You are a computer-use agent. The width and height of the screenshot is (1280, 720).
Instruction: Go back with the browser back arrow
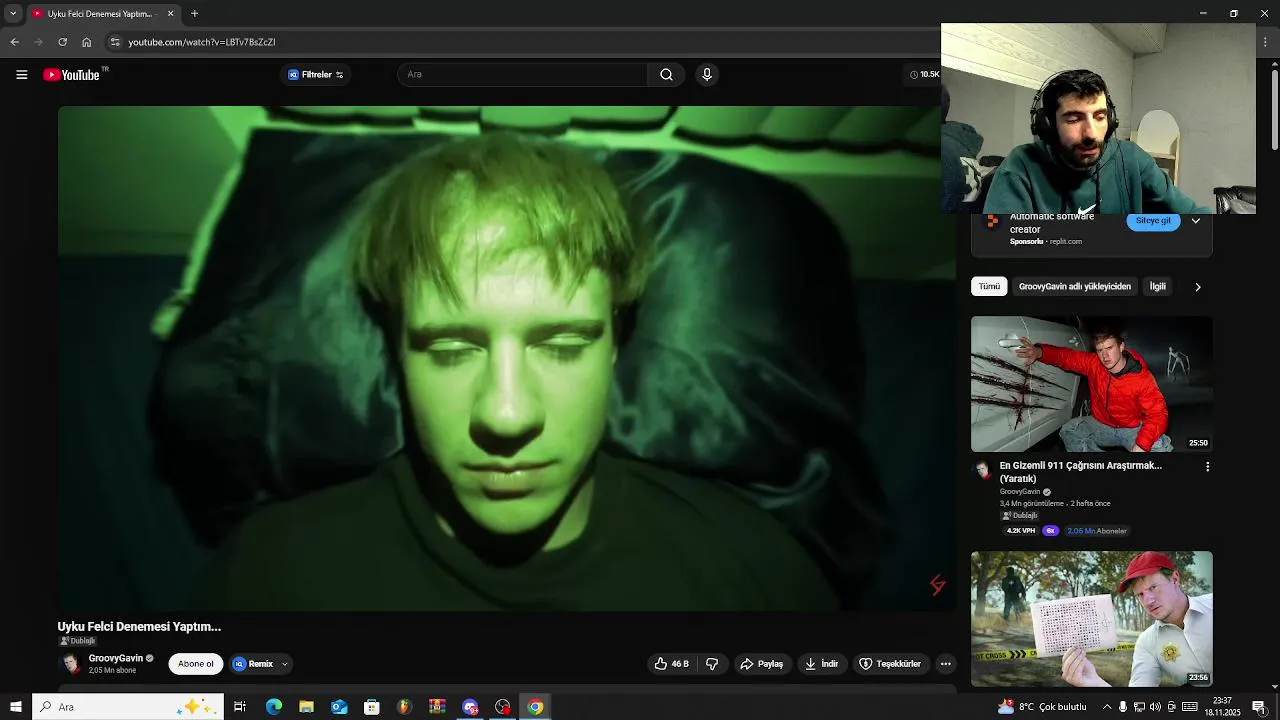[x=14, y=42]
